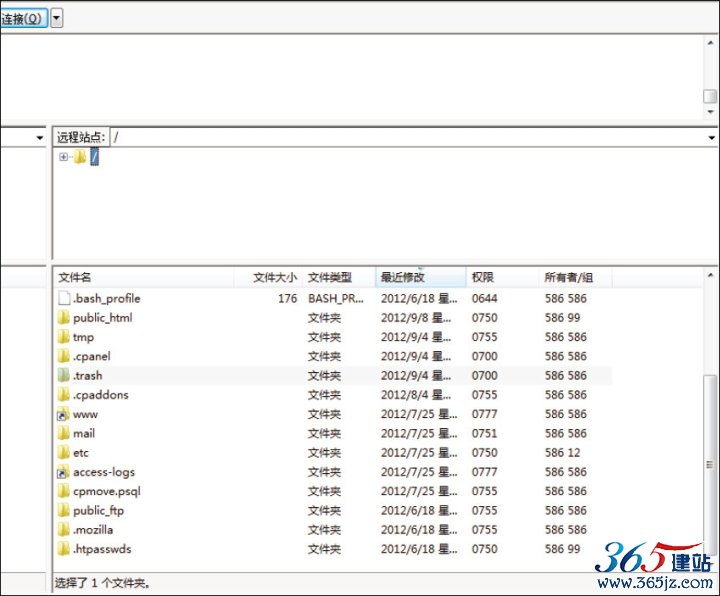Click the file list vertical scrollbar thumb
The image size is (720, 596).
710,464
